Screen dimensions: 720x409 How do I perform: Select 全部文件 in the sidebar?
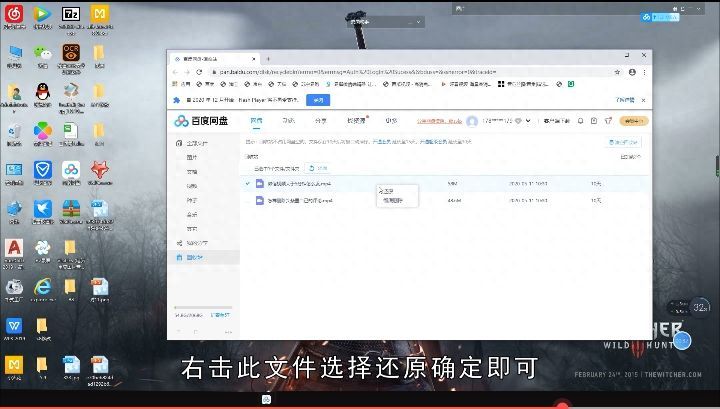197,143
